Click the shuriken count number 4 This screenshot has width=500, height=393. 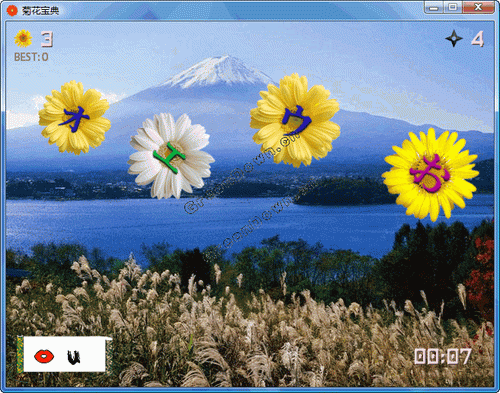tap(477, 39)
